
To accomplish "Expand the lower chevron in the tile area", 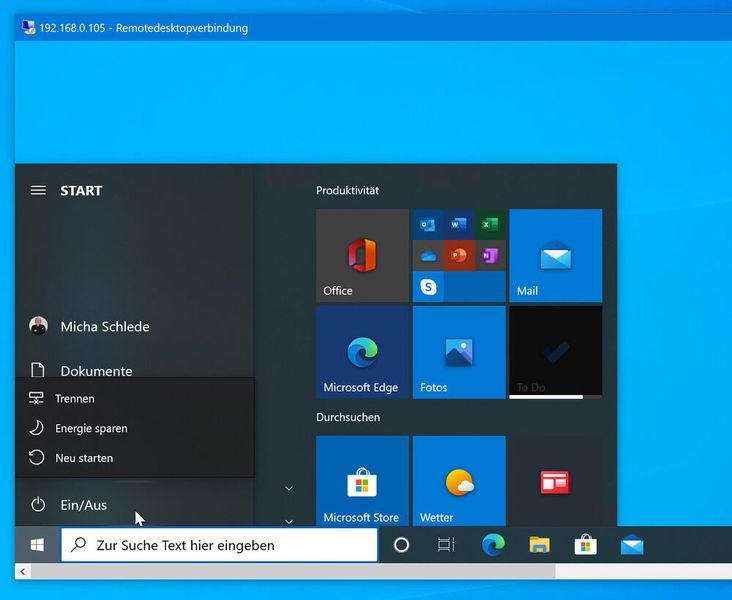I will point(289,521).
